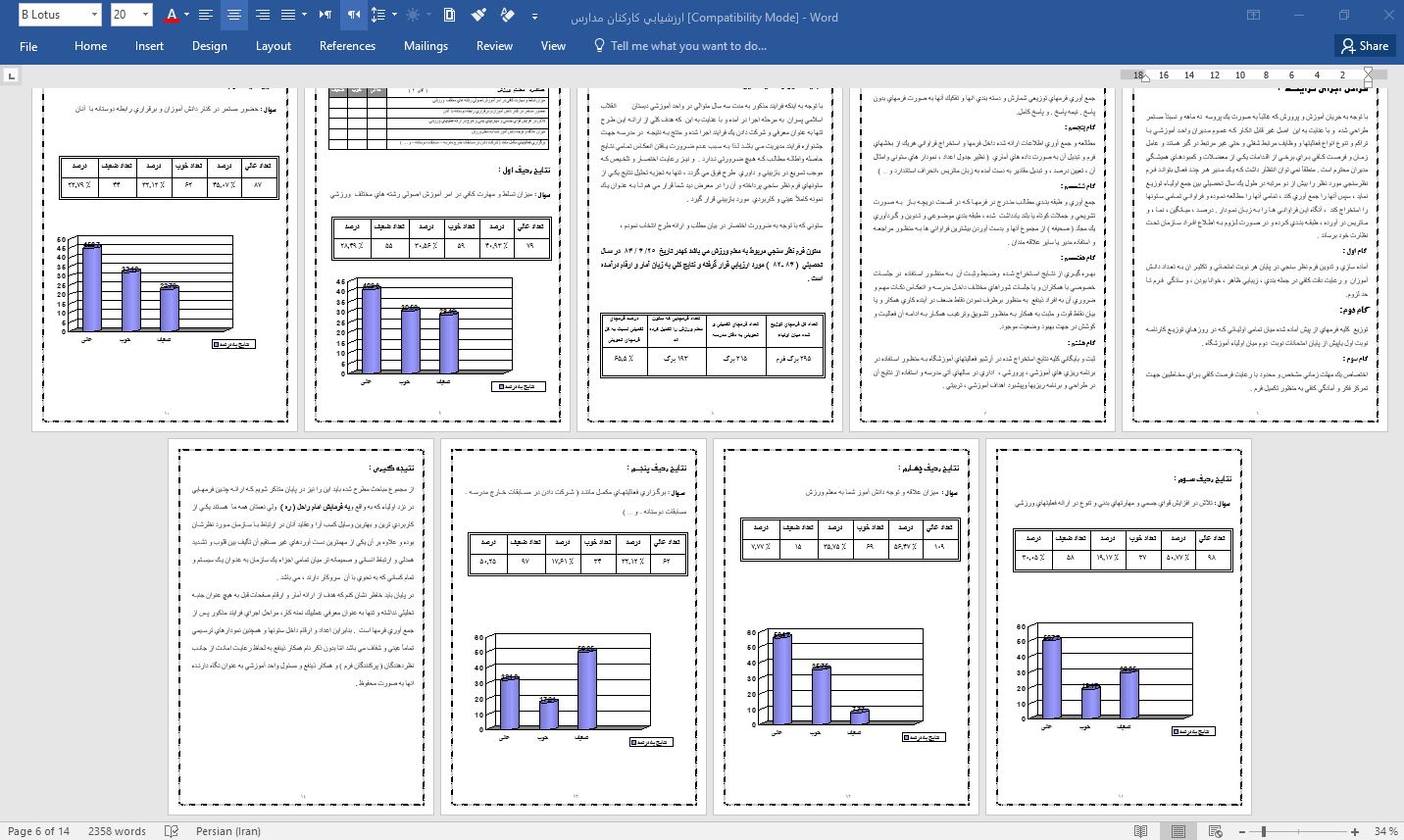This screenshot has height=840, width=1404.
Task: Toggle center alignment
Action: [x=233, y=15]
